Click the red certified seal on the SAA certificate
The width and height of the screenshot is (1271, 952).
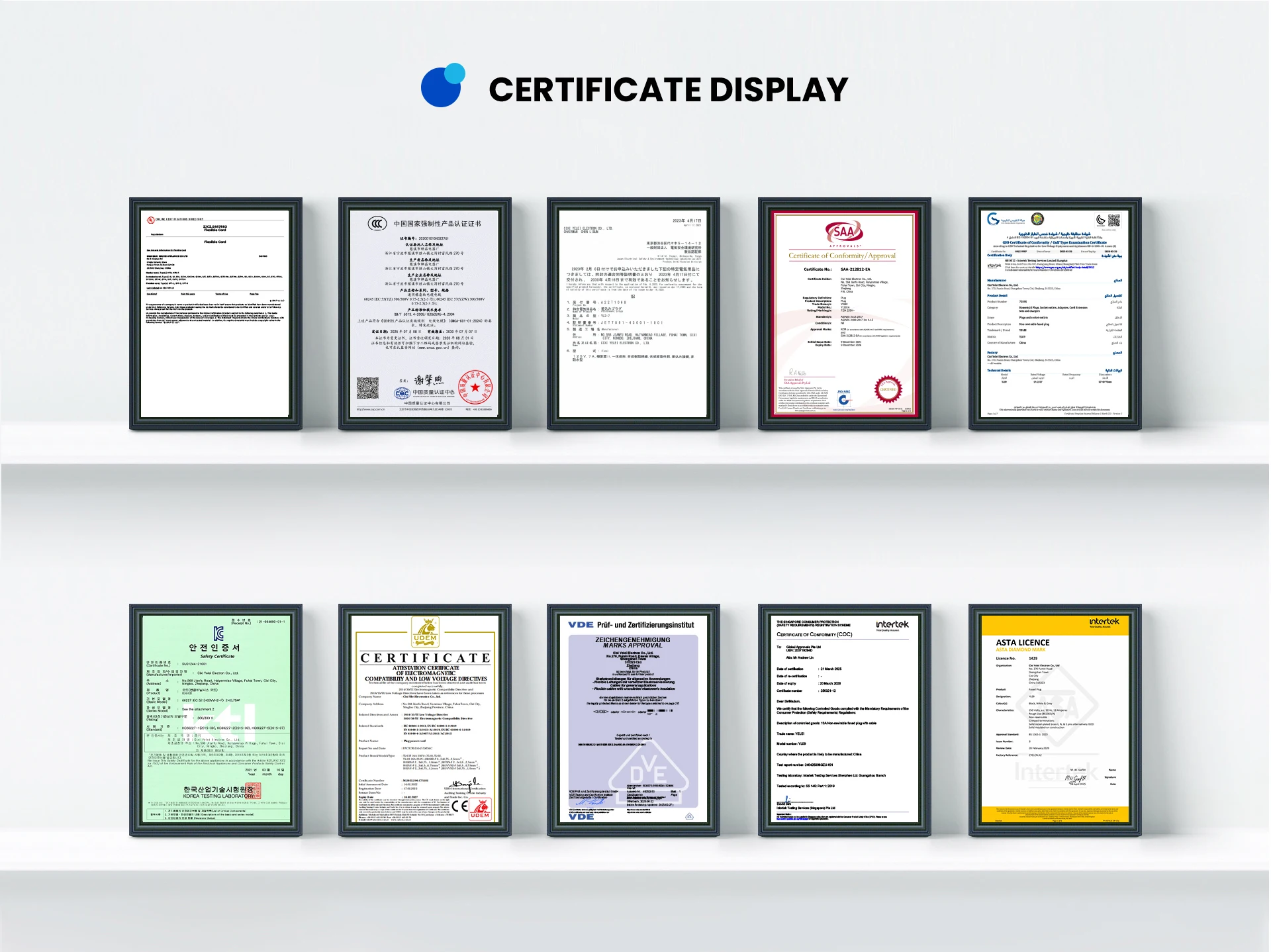tap(888, 389)
